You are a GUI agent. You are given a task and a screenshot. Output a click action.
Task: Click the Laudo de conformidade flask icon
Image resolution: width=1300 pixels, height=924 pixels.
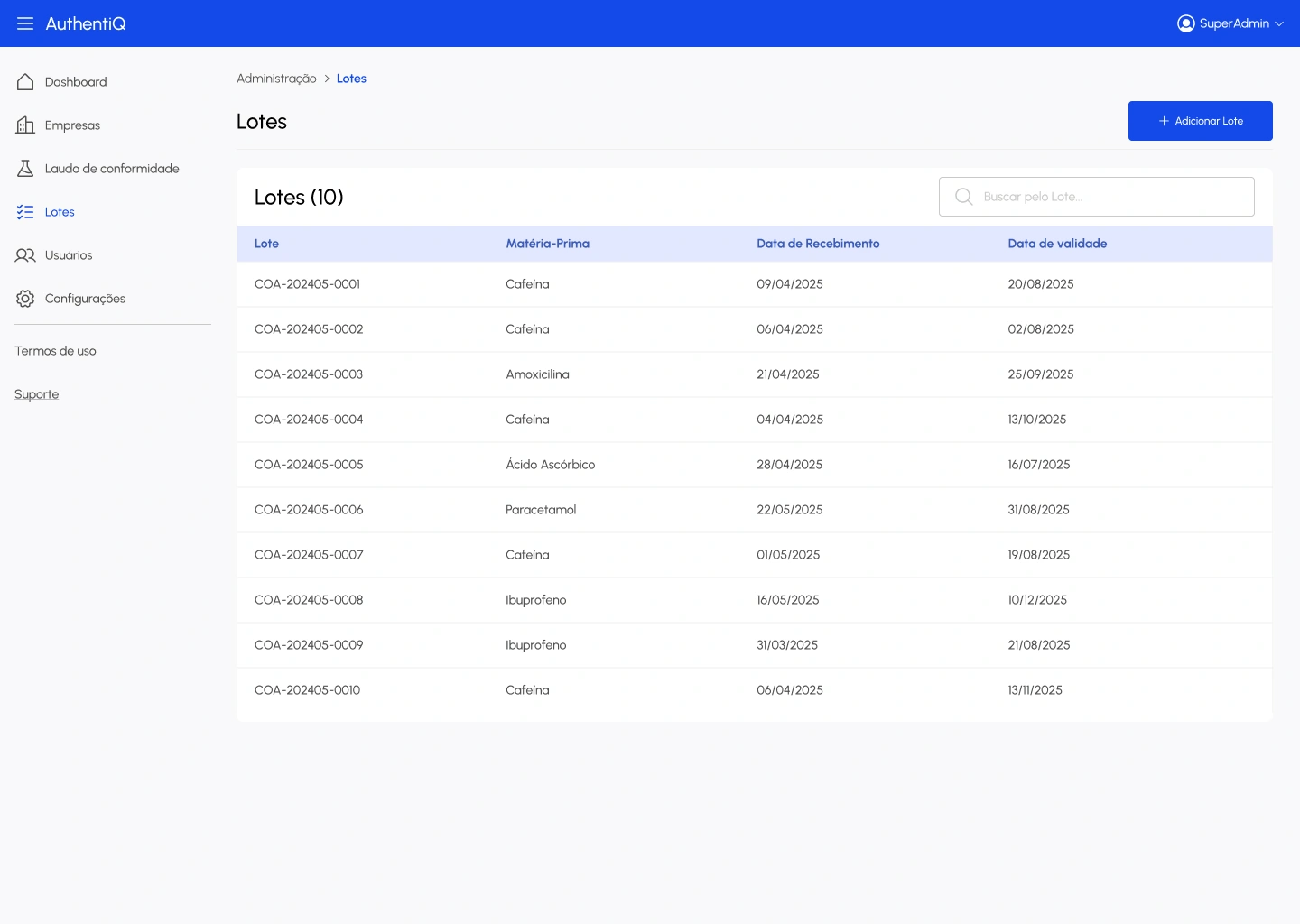tap(25, 169)
